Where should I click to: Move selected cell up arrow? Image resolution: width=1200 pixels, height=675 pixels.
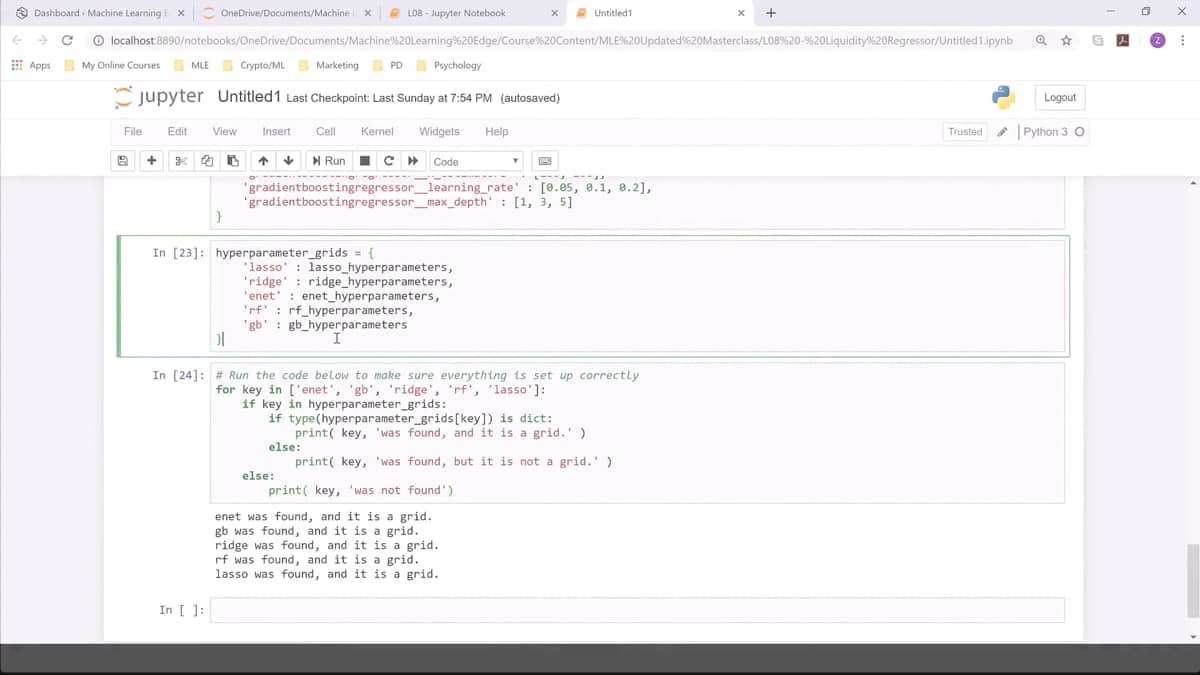tap(263, 161)
